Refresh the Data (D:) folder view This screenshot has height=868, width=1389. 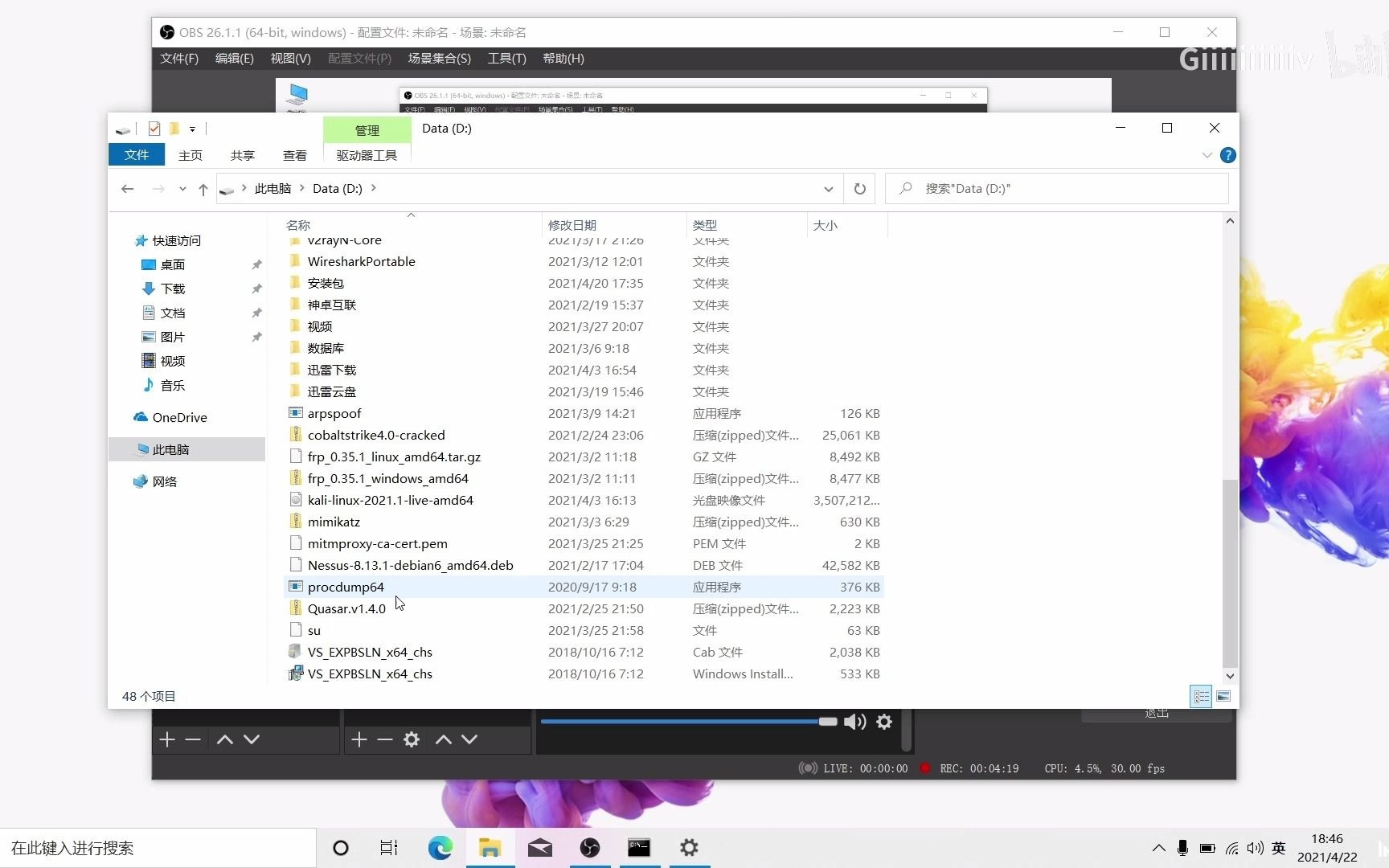(x=860, y=189)
